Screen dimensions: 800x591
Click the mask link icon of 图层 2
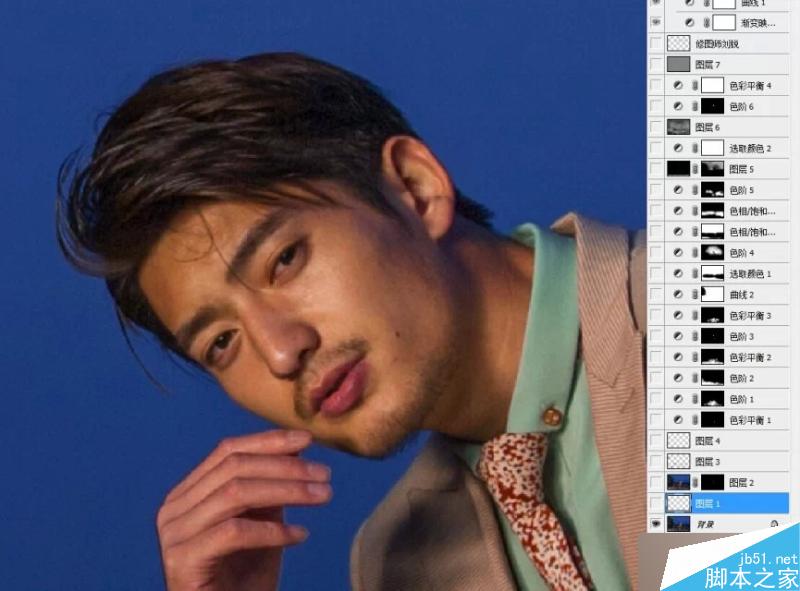coord(695,482)
